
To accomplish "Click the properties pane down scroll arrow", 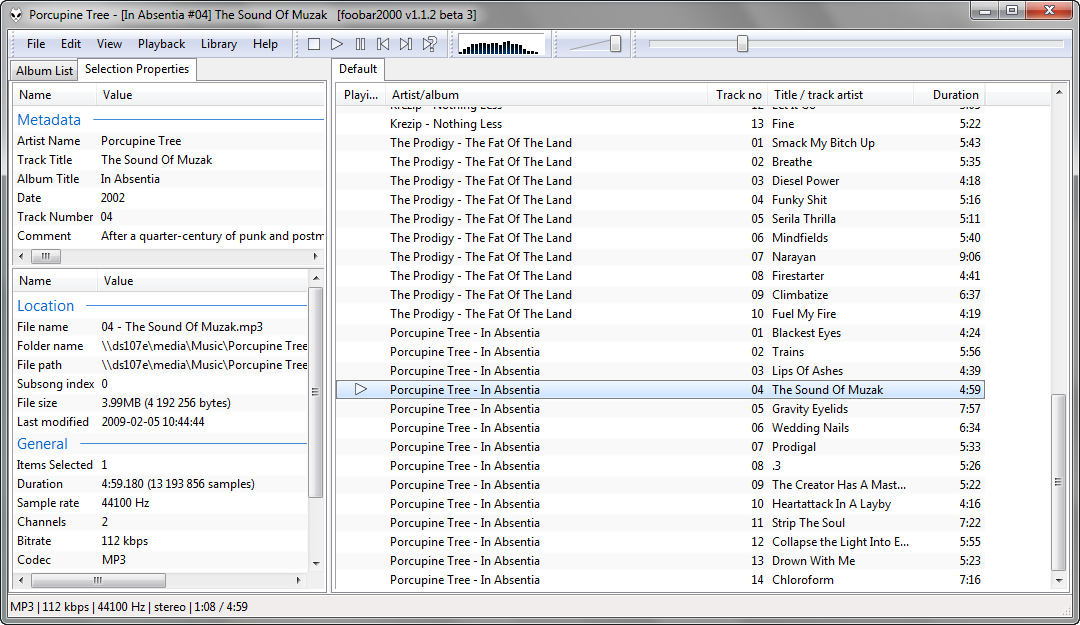I will click(x=316, y=563).
